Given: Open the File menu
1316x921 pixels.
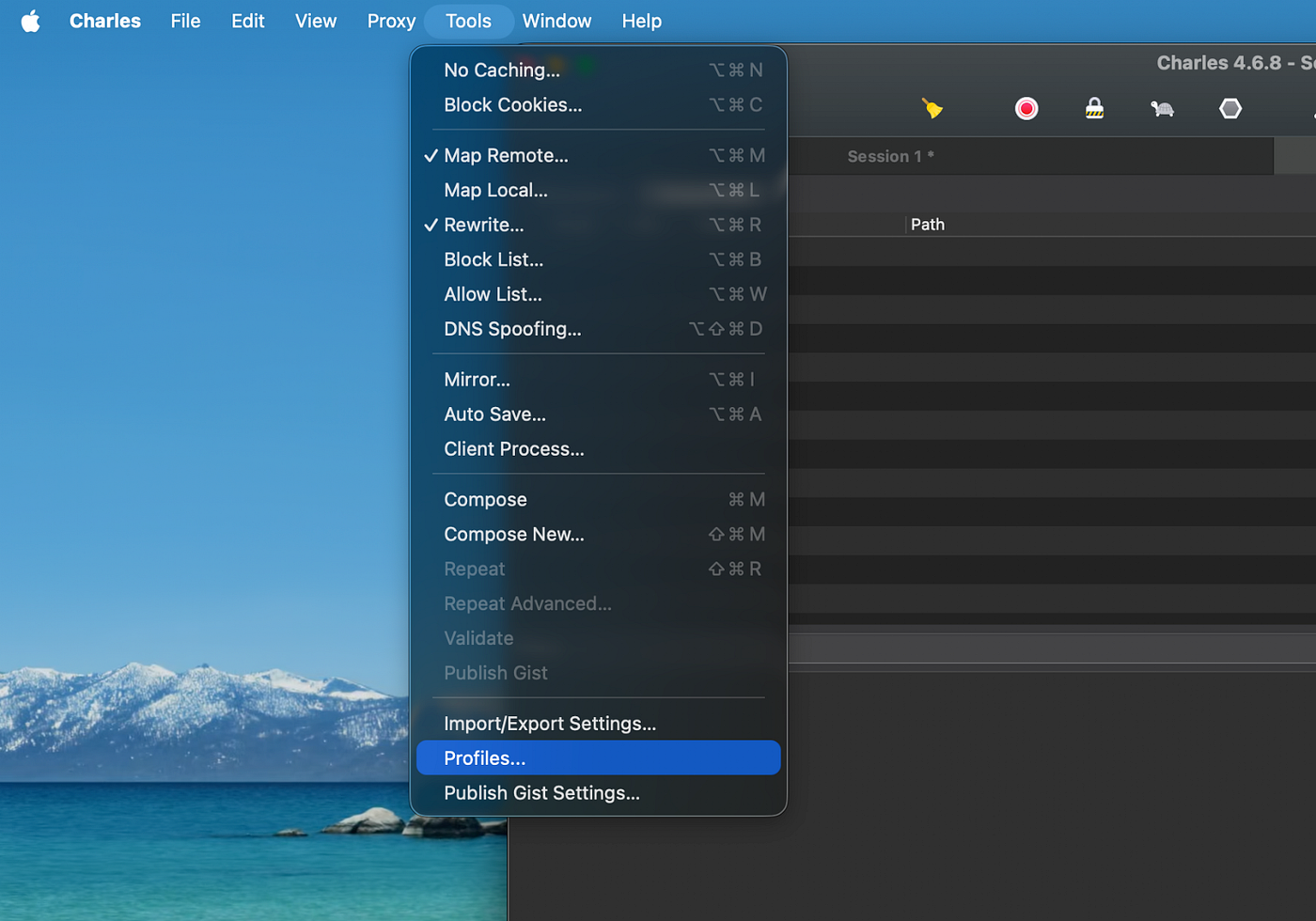Looking at the screenshot, I should (186, 21).
